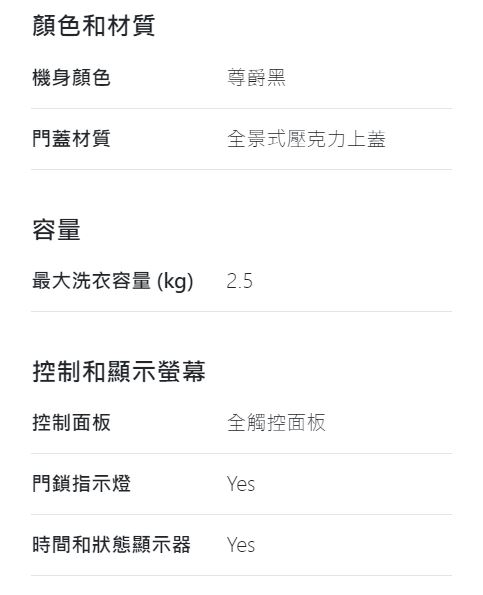Click the 容量 section heading

[56, 230]
